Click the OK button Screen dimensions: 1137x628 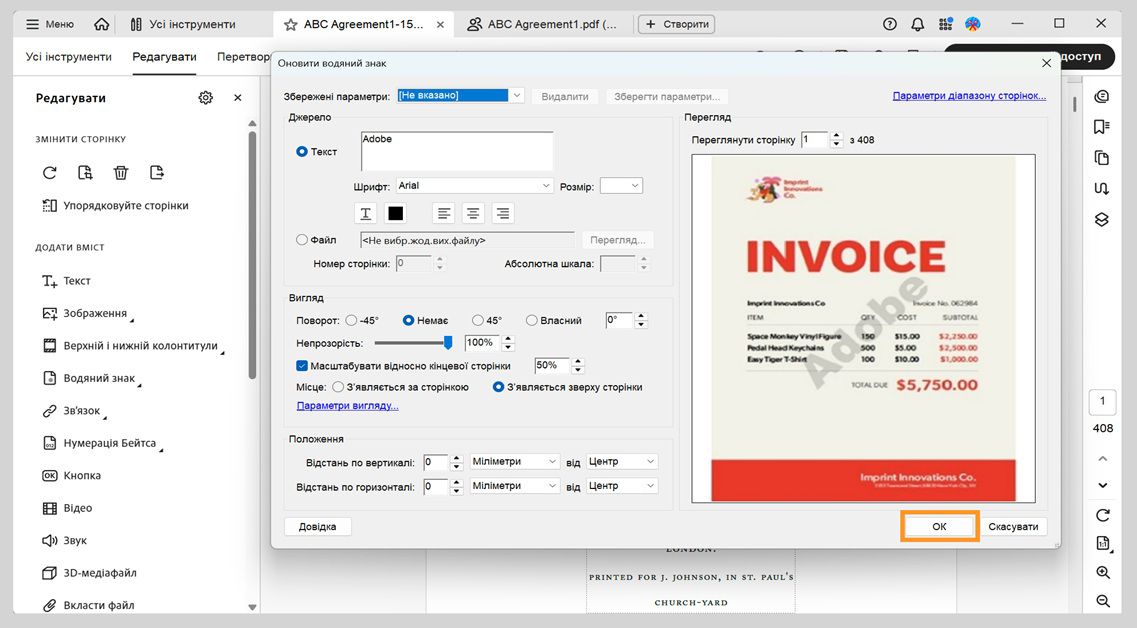pos(939,527)
